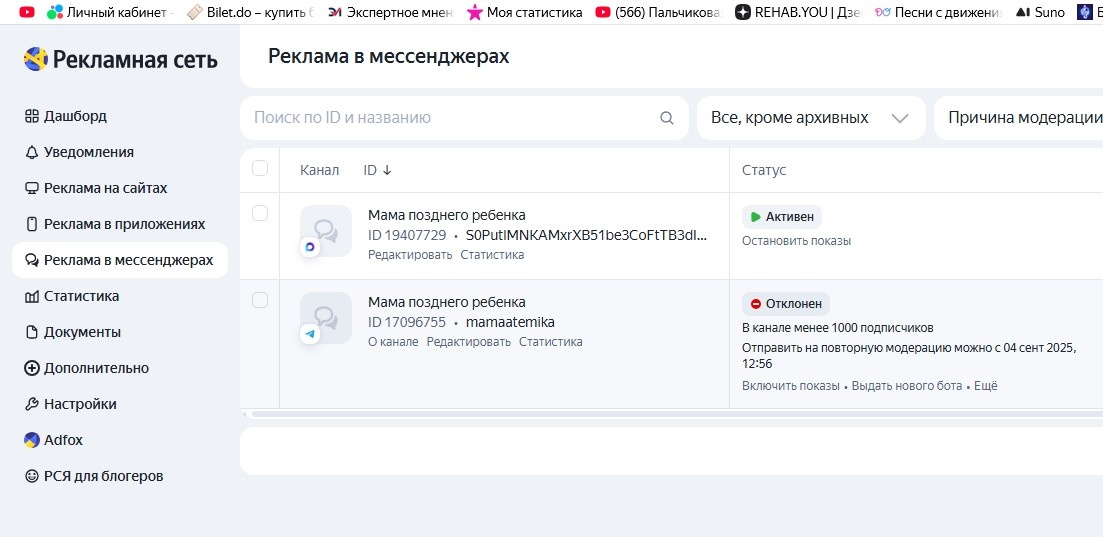This screenshot has width=1103, height=537.
Task: Click the Активен status badge
Action: point(782,217)
